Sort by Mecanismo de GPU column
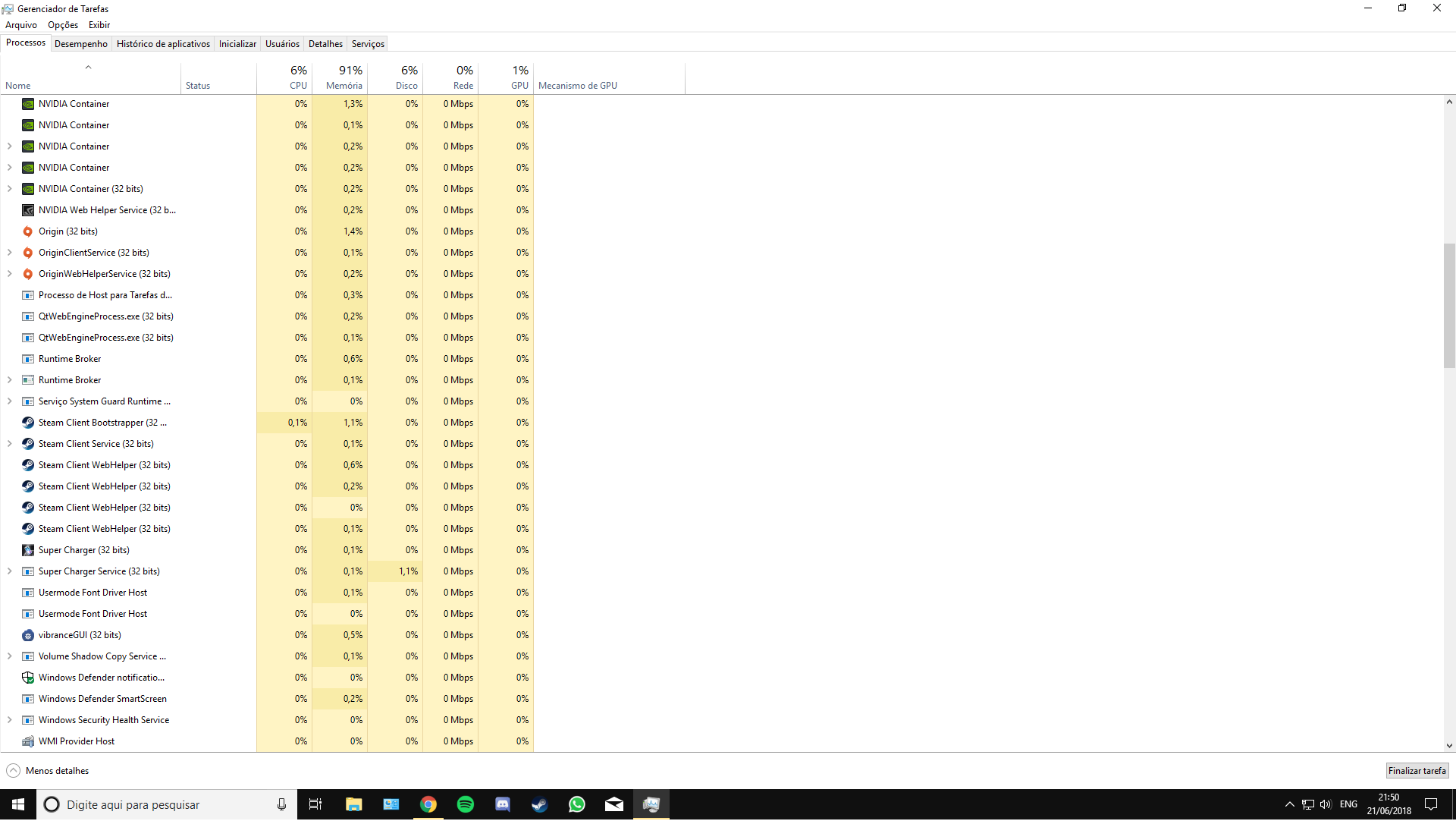The image size is (1456, 821). [609, 78]
